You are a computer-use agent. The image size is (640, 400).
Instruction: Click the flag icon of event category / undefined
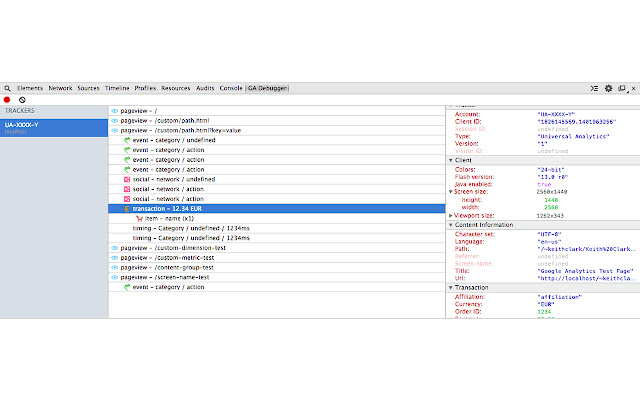point(126,140)
